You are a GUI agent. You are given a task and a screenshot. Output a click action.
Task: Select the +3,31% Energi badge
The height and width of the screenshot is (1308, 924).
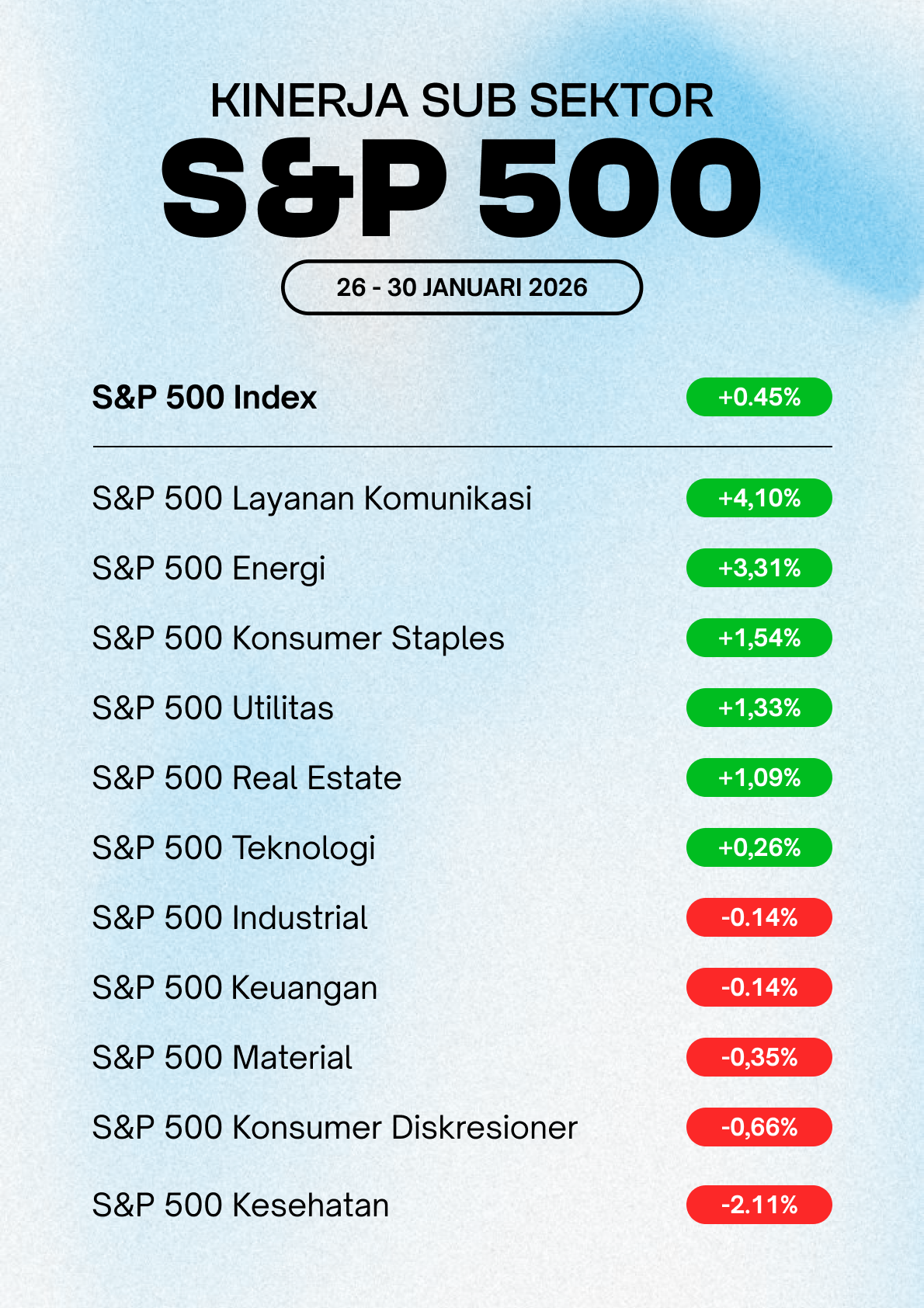tap(759, 569)
